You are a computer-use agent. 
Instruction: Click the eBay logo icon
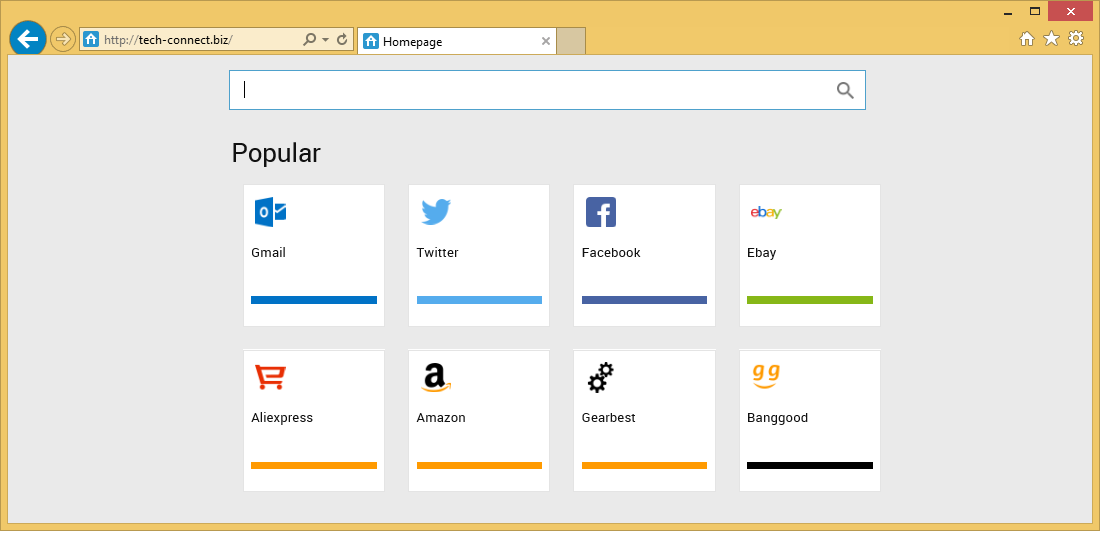[x=766, y=212]
